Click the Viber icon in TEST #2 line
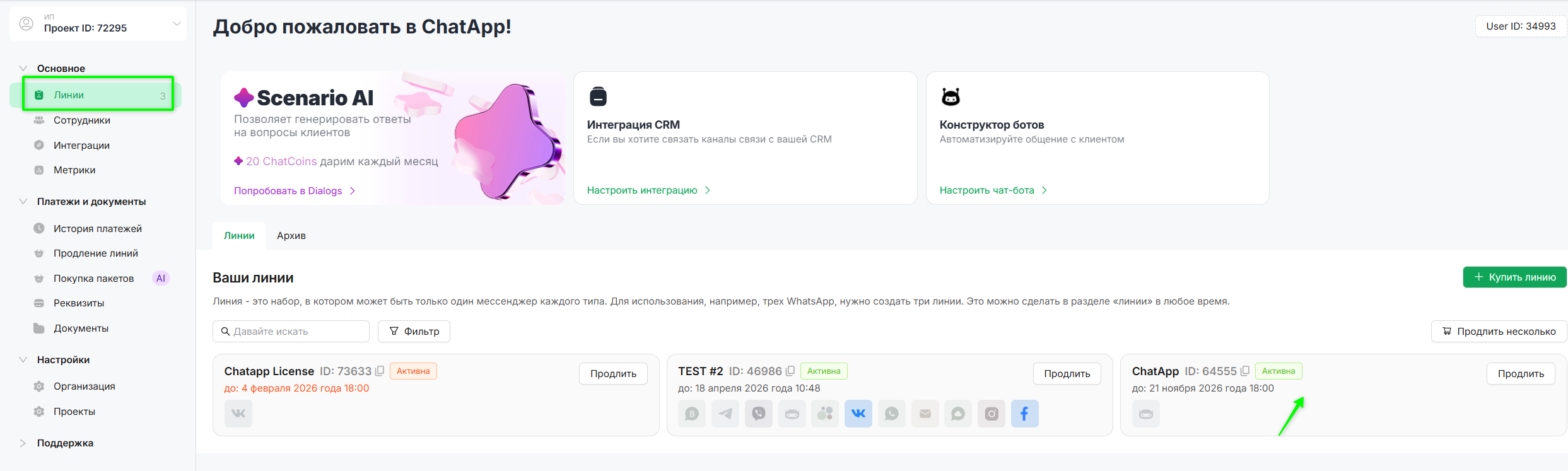This screenshot has height=471, width=1568. (x=758, y=414)
